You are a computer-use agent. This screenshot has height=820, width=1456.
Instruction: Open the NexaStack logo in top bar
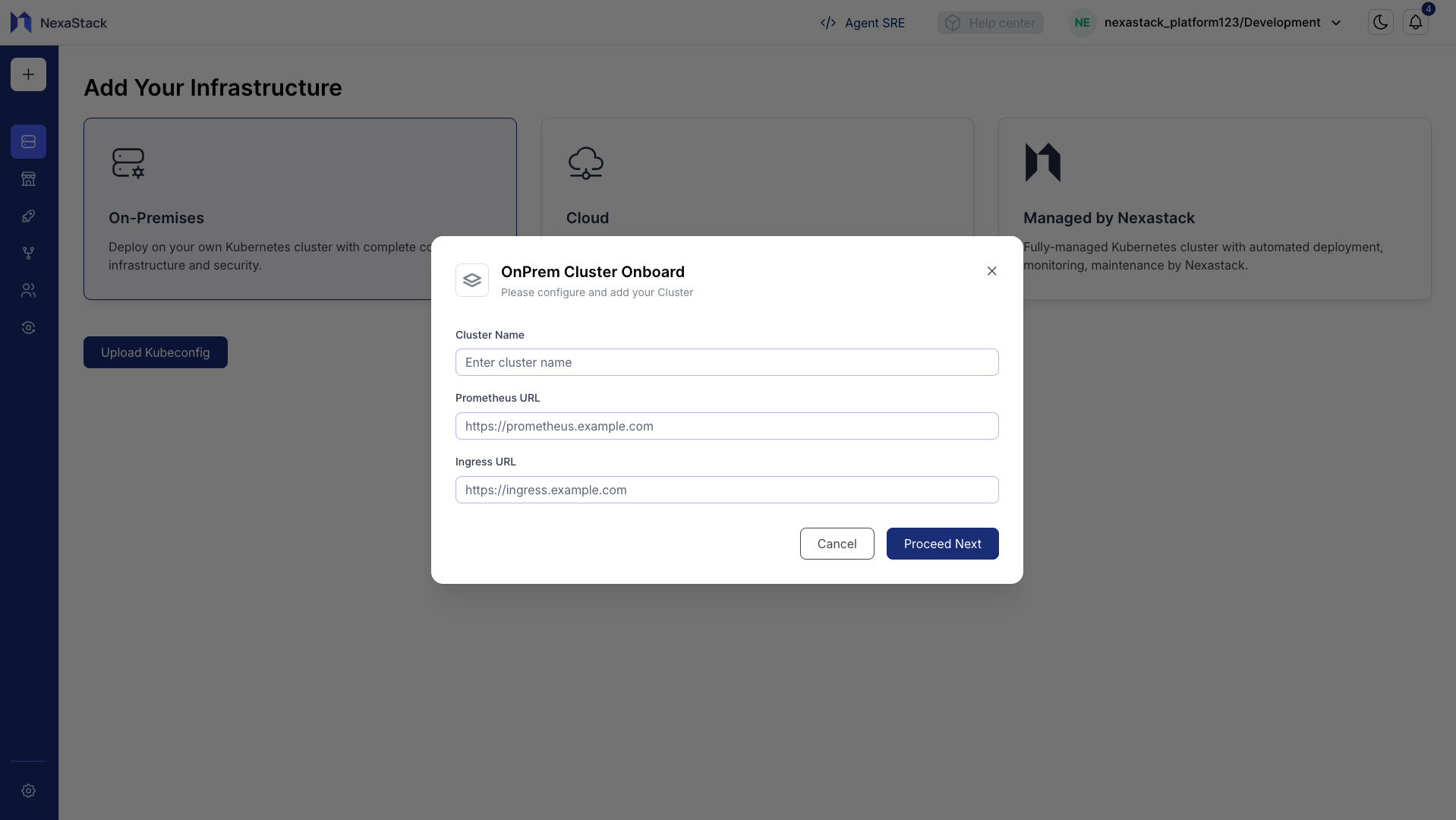pyautogui.click(x=58, y=22)
